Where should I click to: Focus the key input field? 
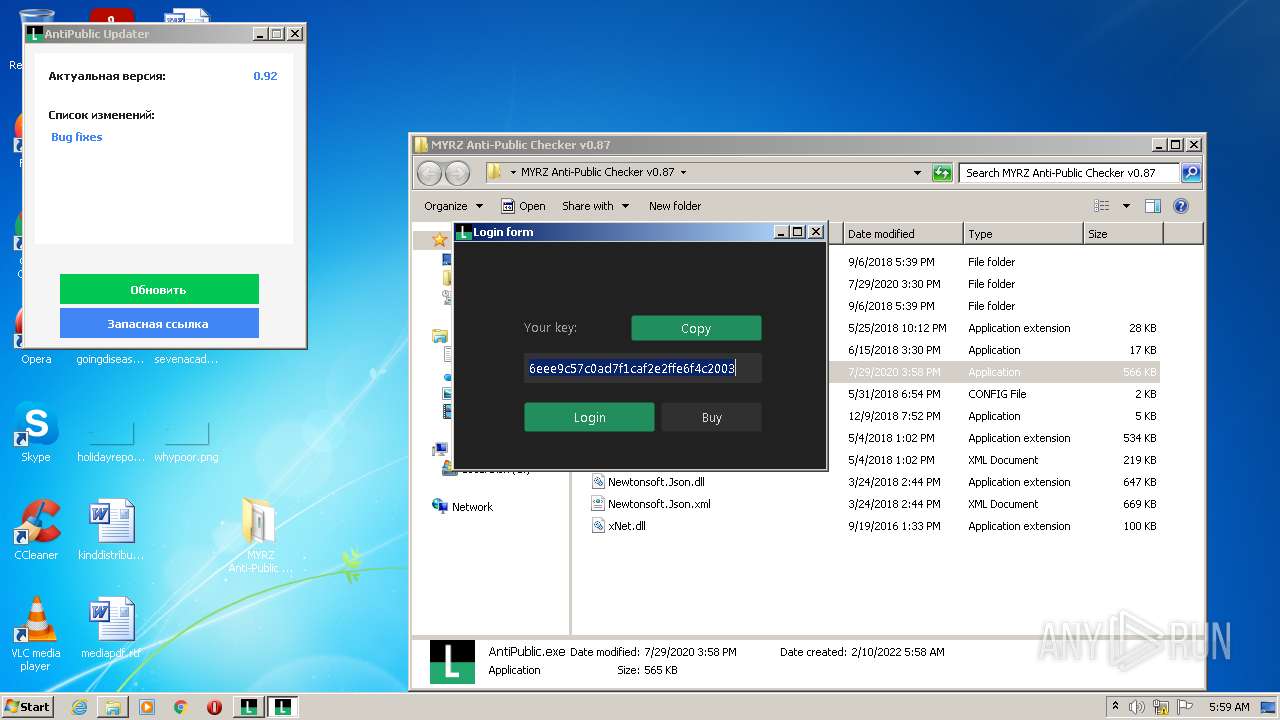[x=643, y=368]
